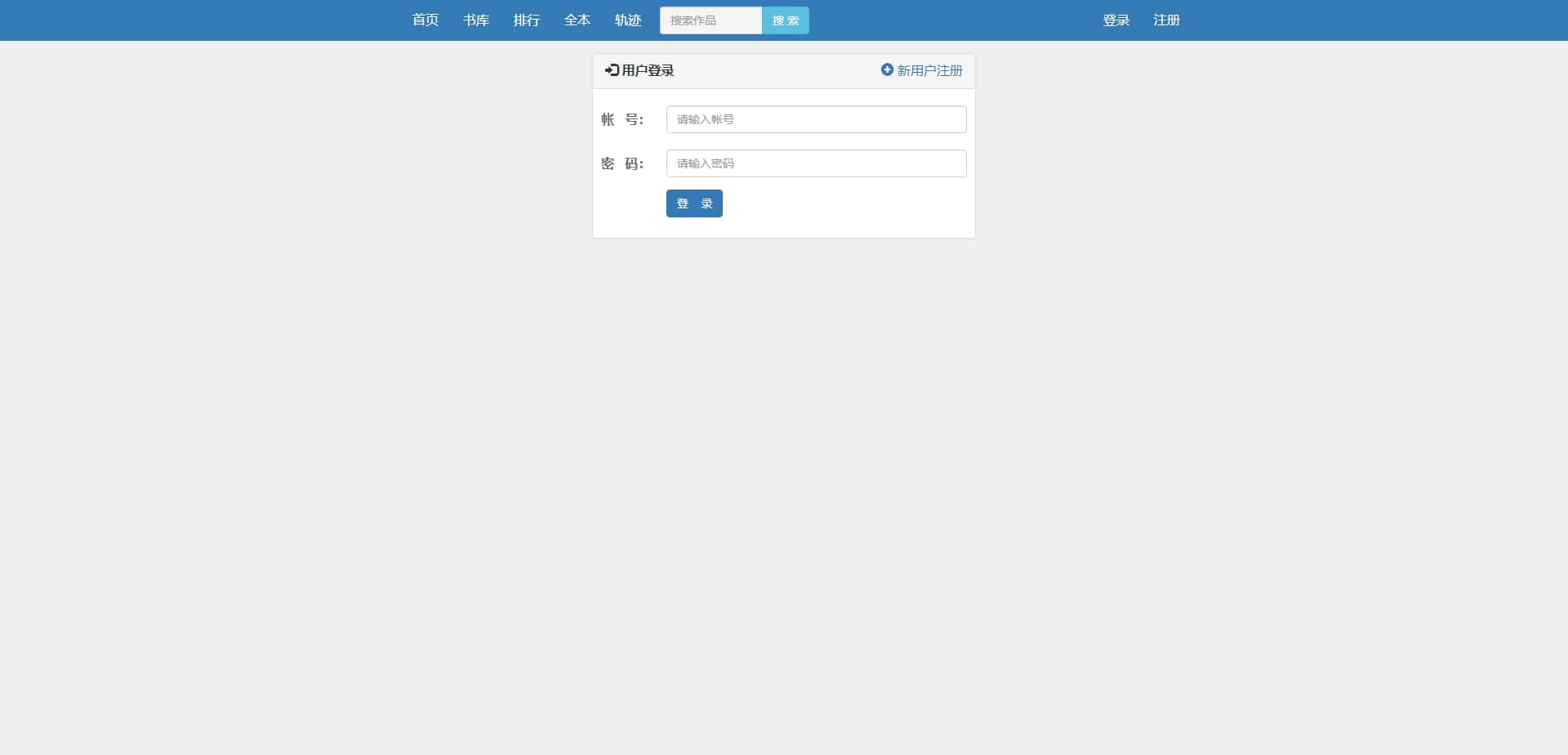
Task: Submit the form with the 登 录 button
Action: tap(694, 203)
